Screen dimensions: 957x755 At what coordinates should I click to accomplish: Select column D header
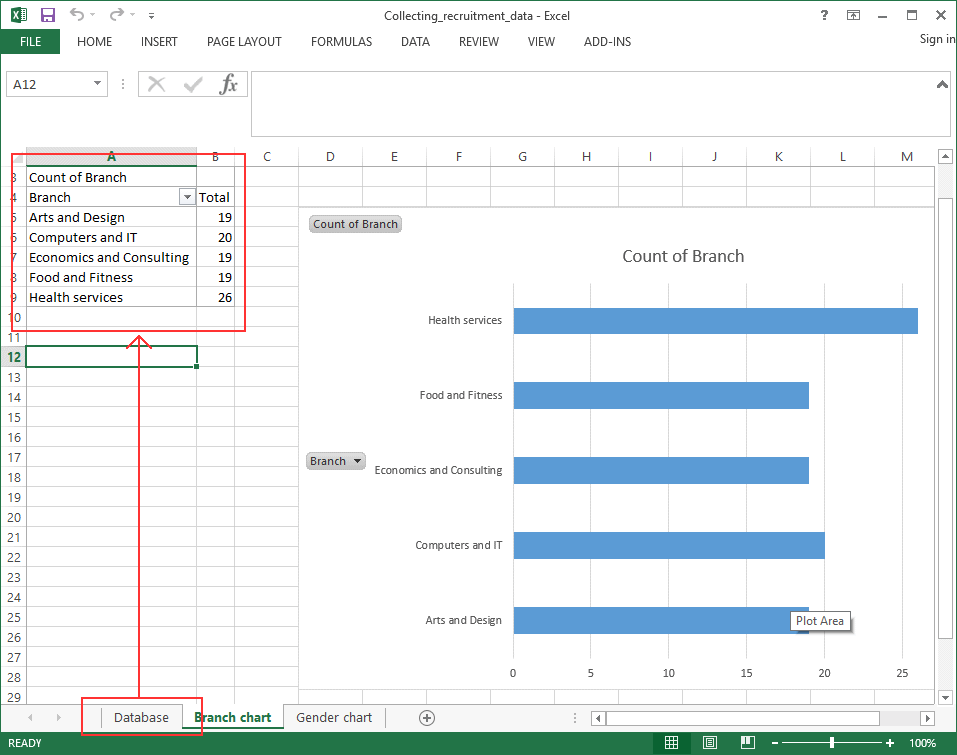330,157
